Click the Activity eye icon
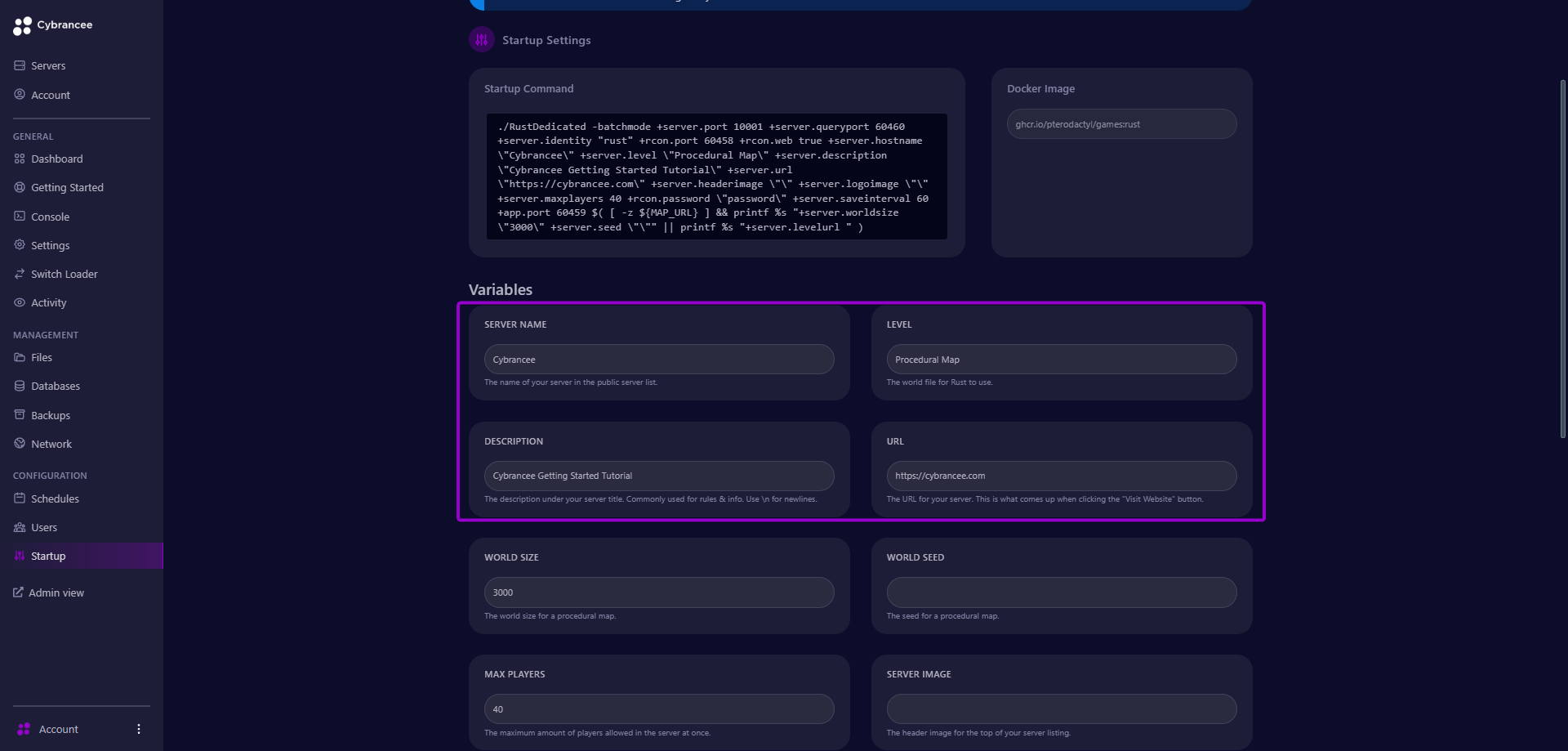The height and width of the screenshot is (751, 1568). [20, 302]
